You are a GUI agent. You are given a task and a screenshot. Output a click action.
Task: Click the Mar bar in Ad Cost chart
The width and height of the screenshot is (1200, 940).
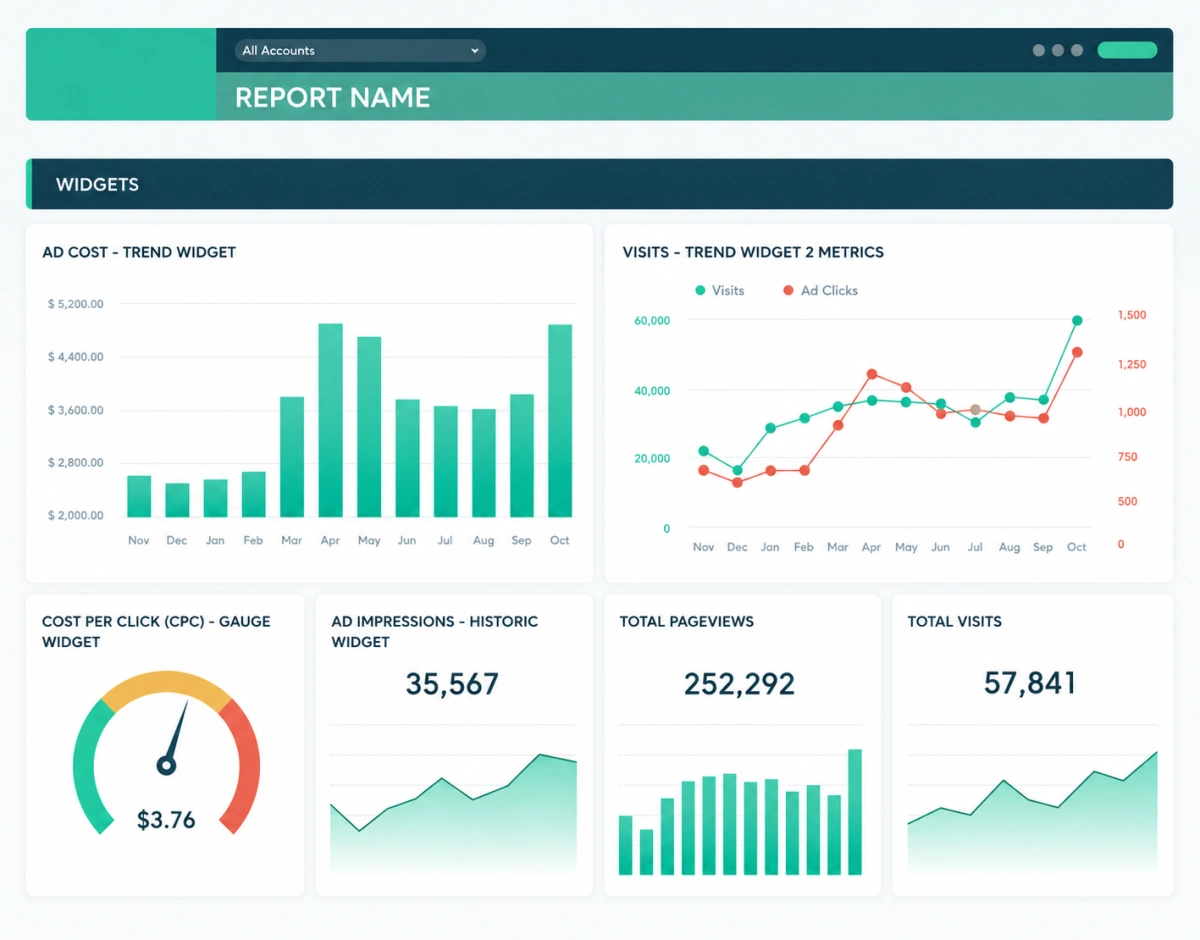(x=292, y=457)
